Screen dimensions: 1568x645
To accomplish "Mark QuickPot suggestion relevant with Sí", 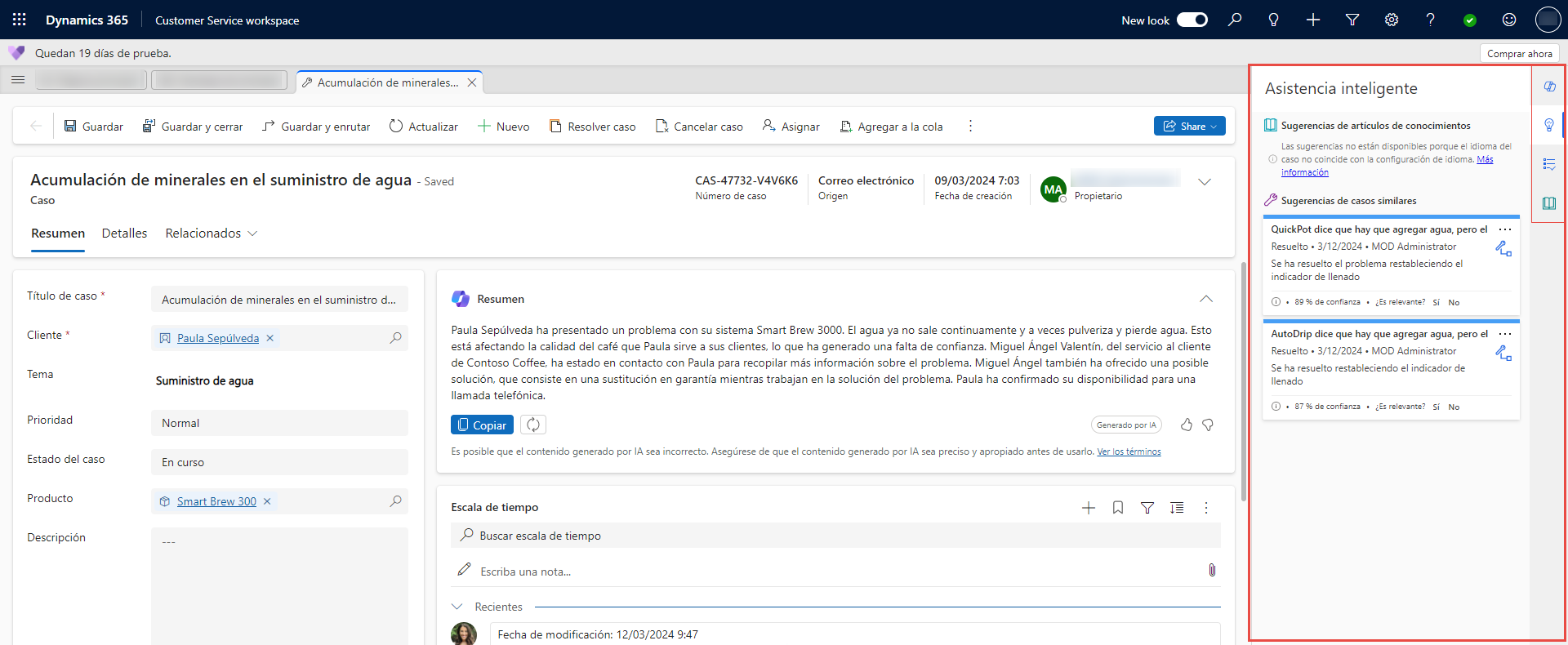I will (1436, 302).
